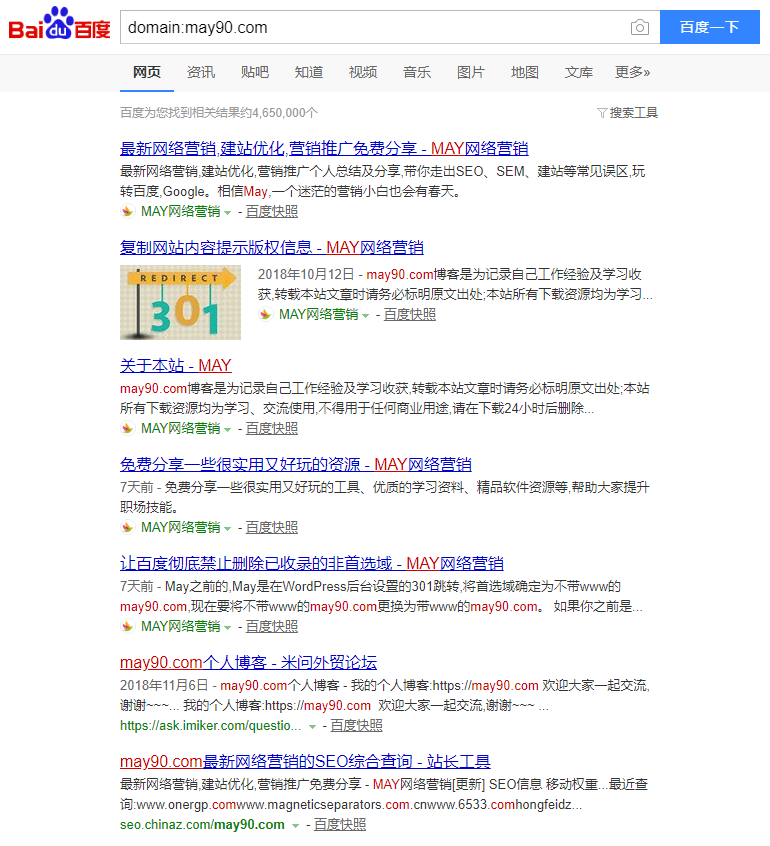
Task: Switch to the 图片 images tab
Action: [x=471, y=72]
